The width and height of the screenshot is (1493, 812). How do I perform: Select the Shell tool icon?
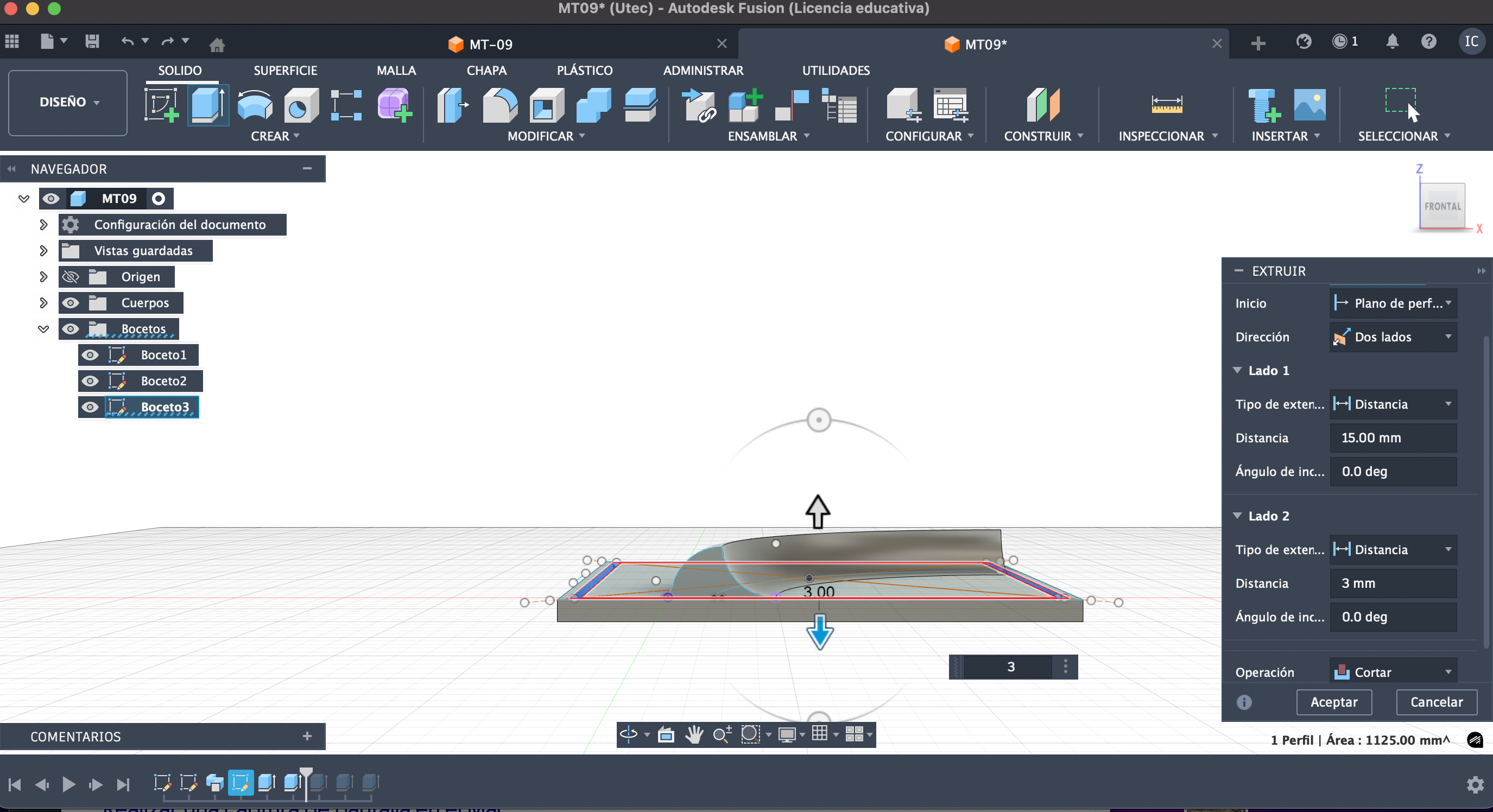546,105
